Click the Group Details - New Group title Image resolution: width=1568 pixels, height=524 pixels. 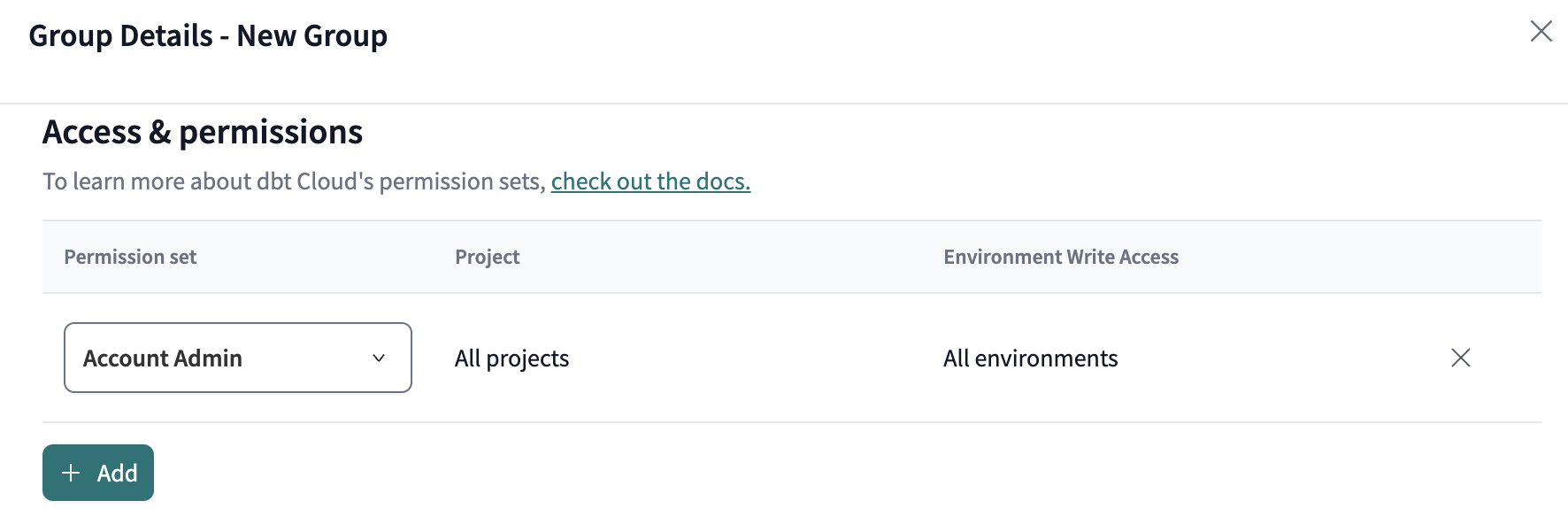tap(209, 35)
